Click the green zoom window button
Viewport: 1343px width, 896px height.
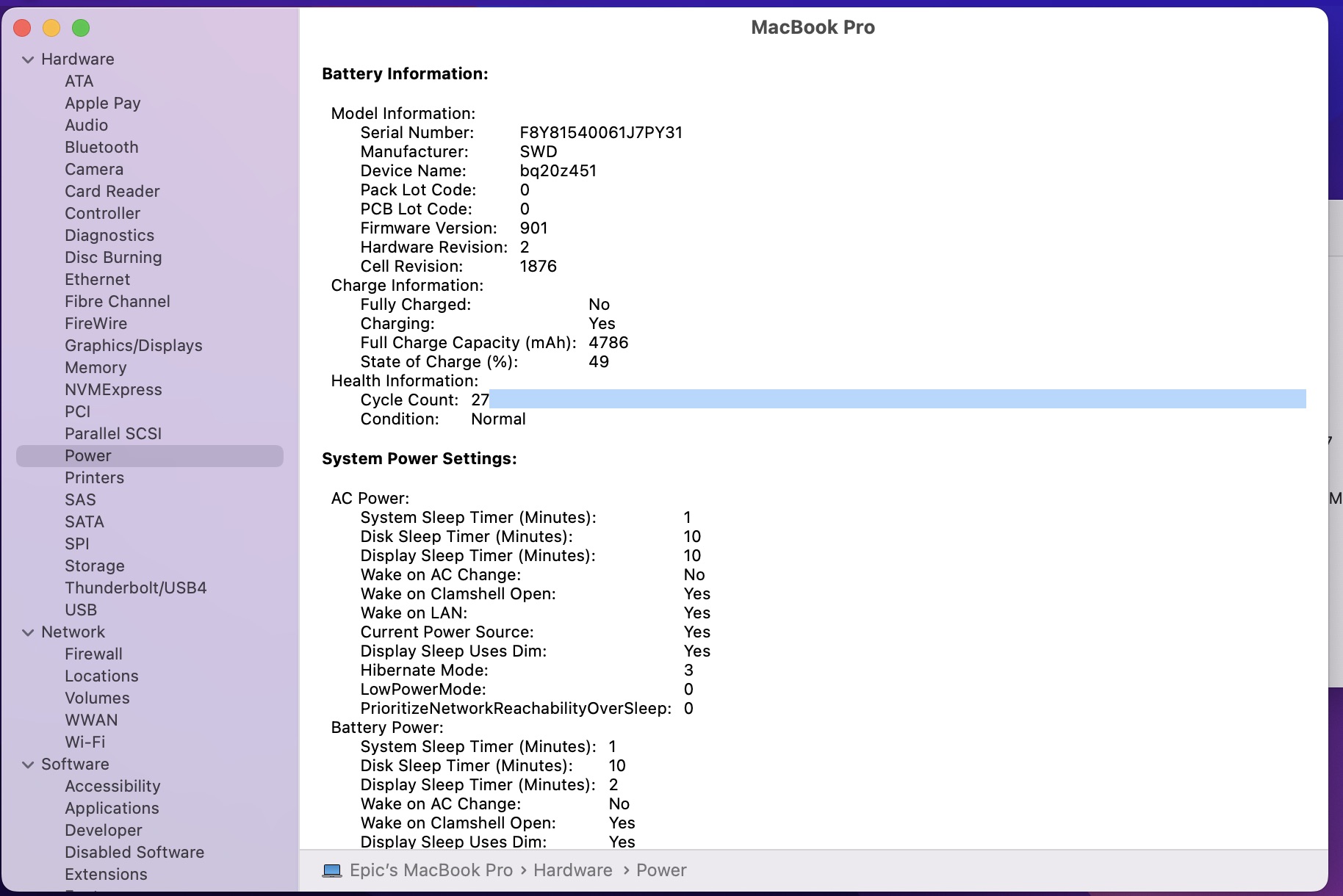(x=81, y=28)
